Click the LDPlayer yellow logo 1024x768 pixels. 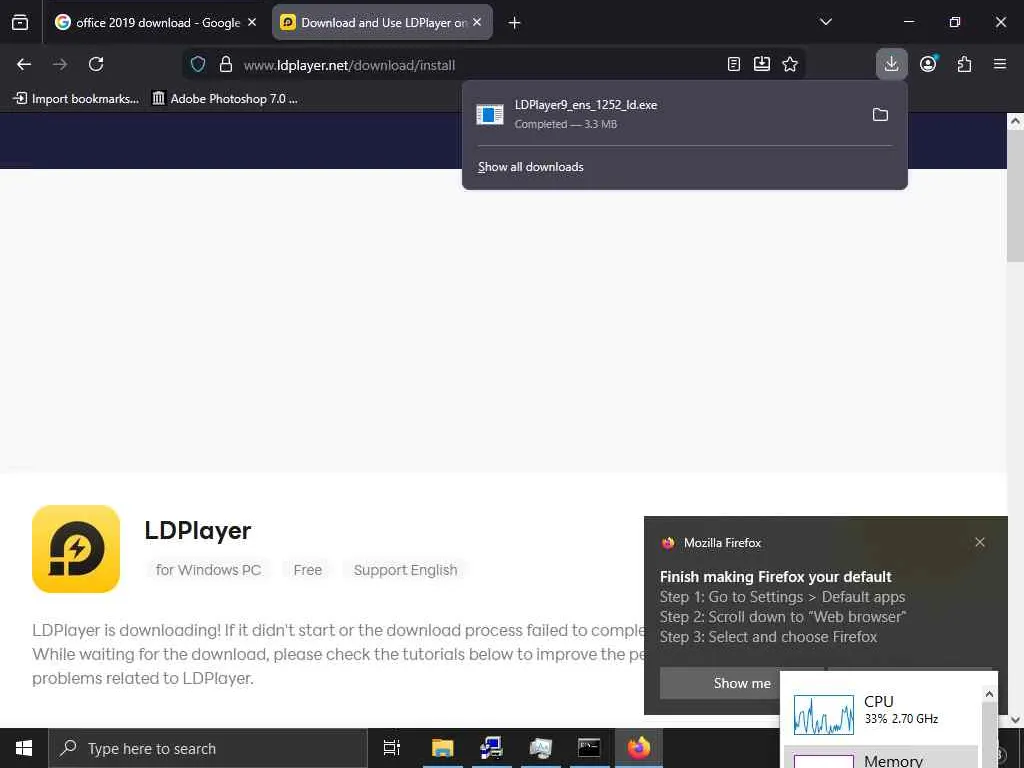tap(76, 549)
